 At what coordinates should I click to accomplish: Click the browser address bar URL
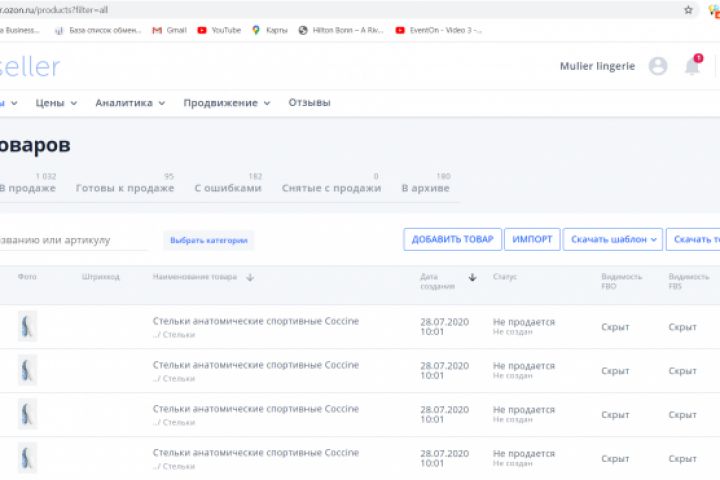[x=54, y=10]
